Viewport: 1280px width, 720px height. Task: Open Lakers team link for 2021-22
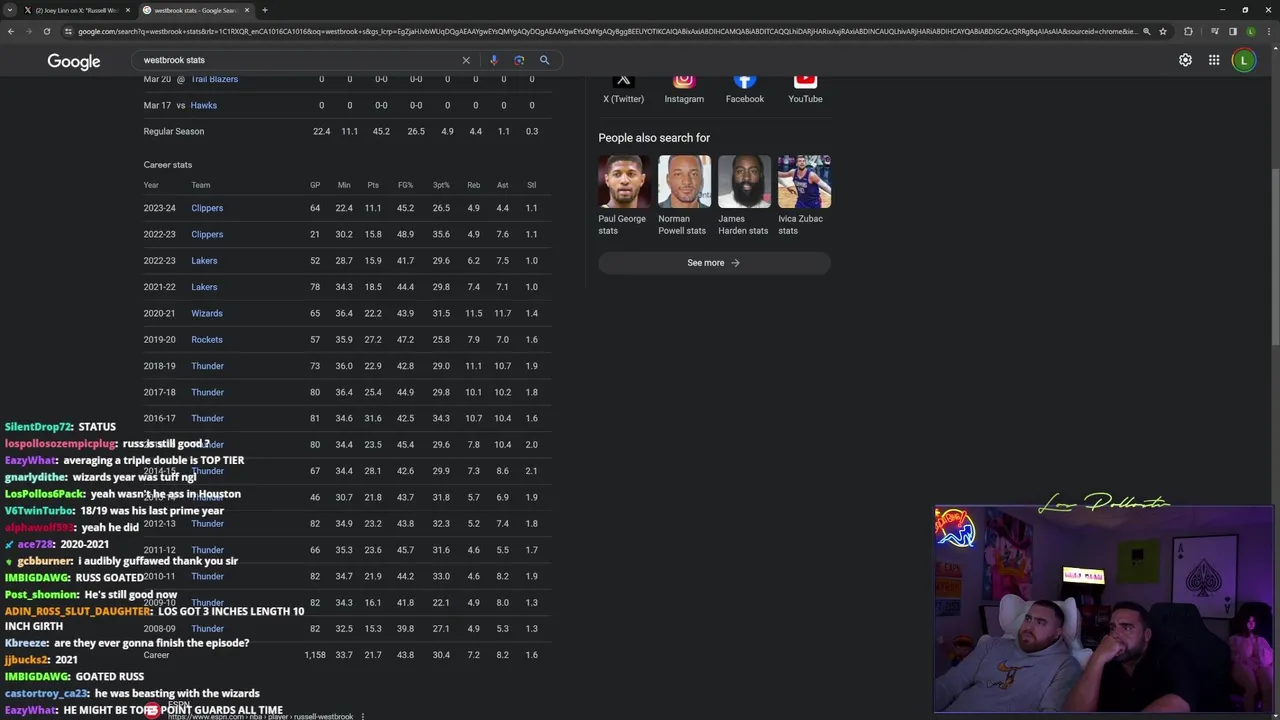pos(204,287)
